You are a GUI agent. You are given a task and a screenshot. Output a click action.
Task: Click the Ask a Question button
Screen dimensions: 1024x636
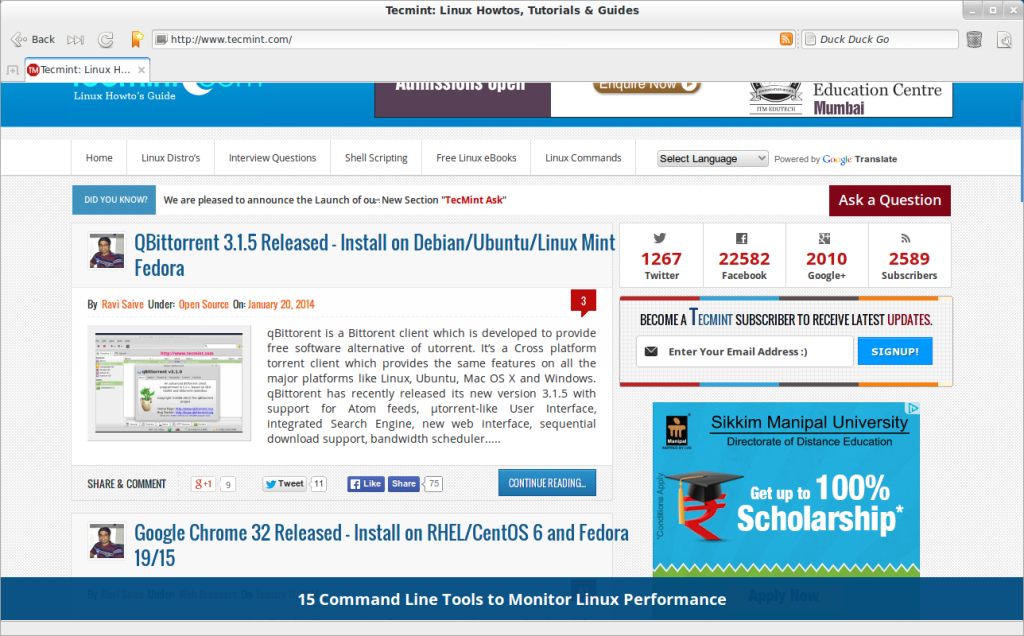[x=889, y=200]
